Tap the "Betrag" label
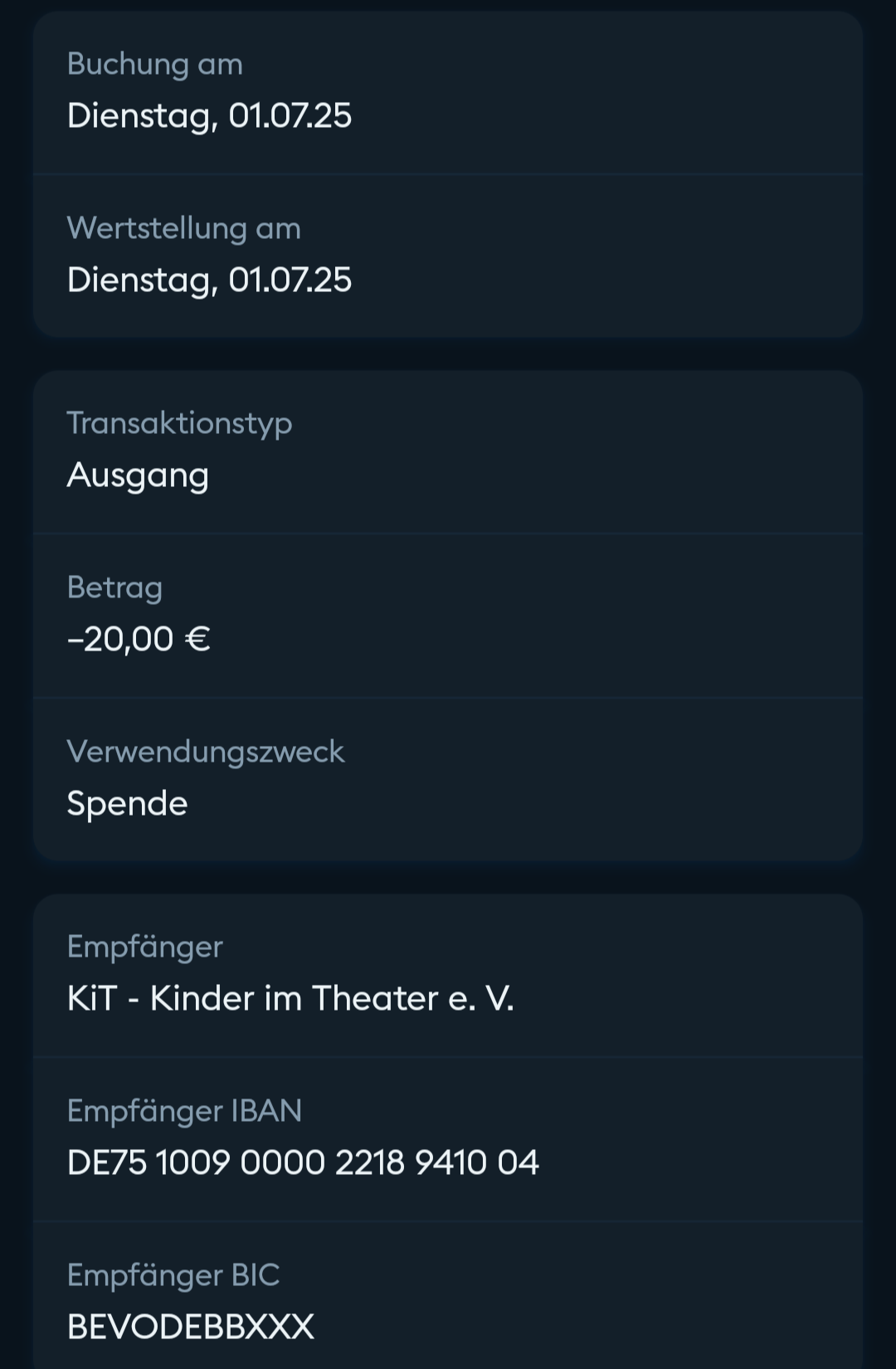 [114, 587]
